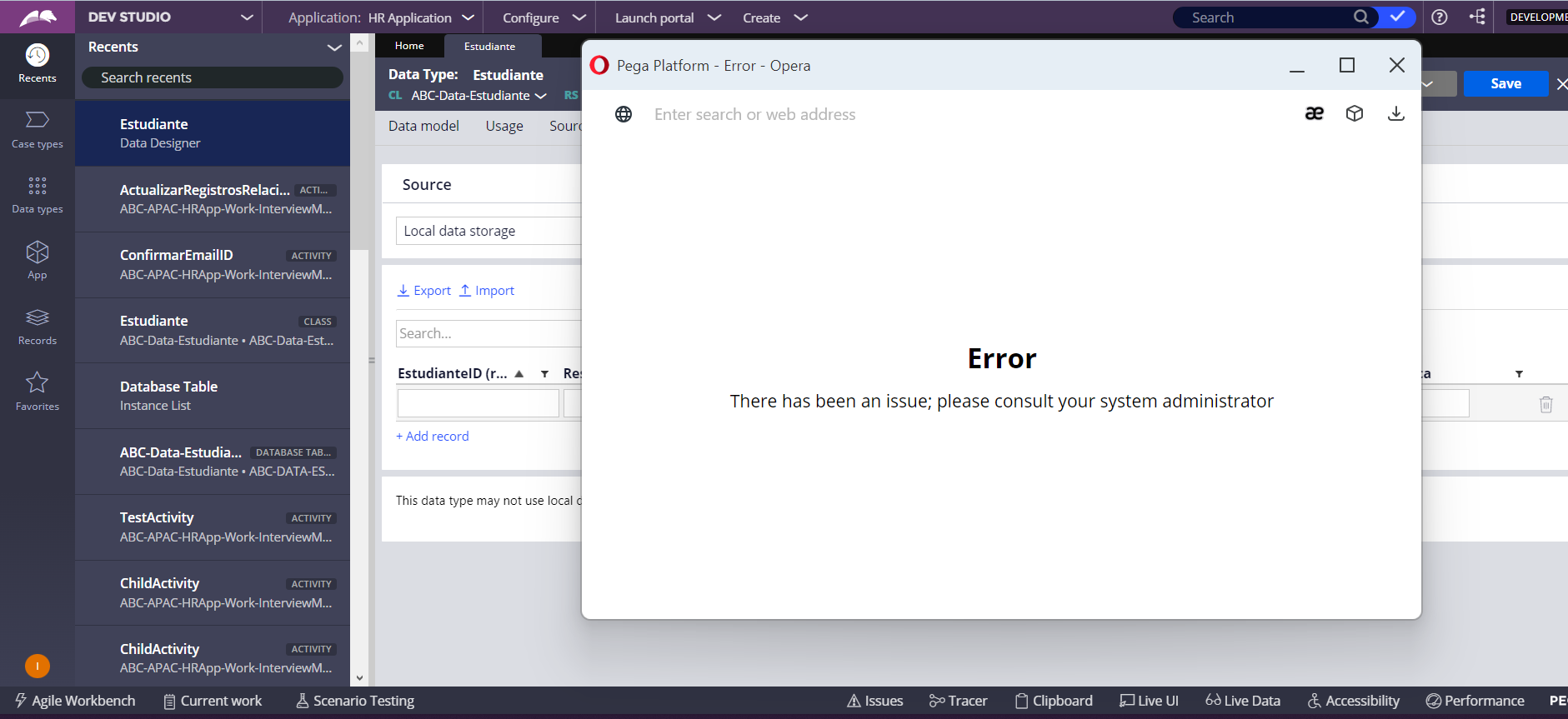Sort EstudianteID column ascending arrow

(x=519, y=374)
